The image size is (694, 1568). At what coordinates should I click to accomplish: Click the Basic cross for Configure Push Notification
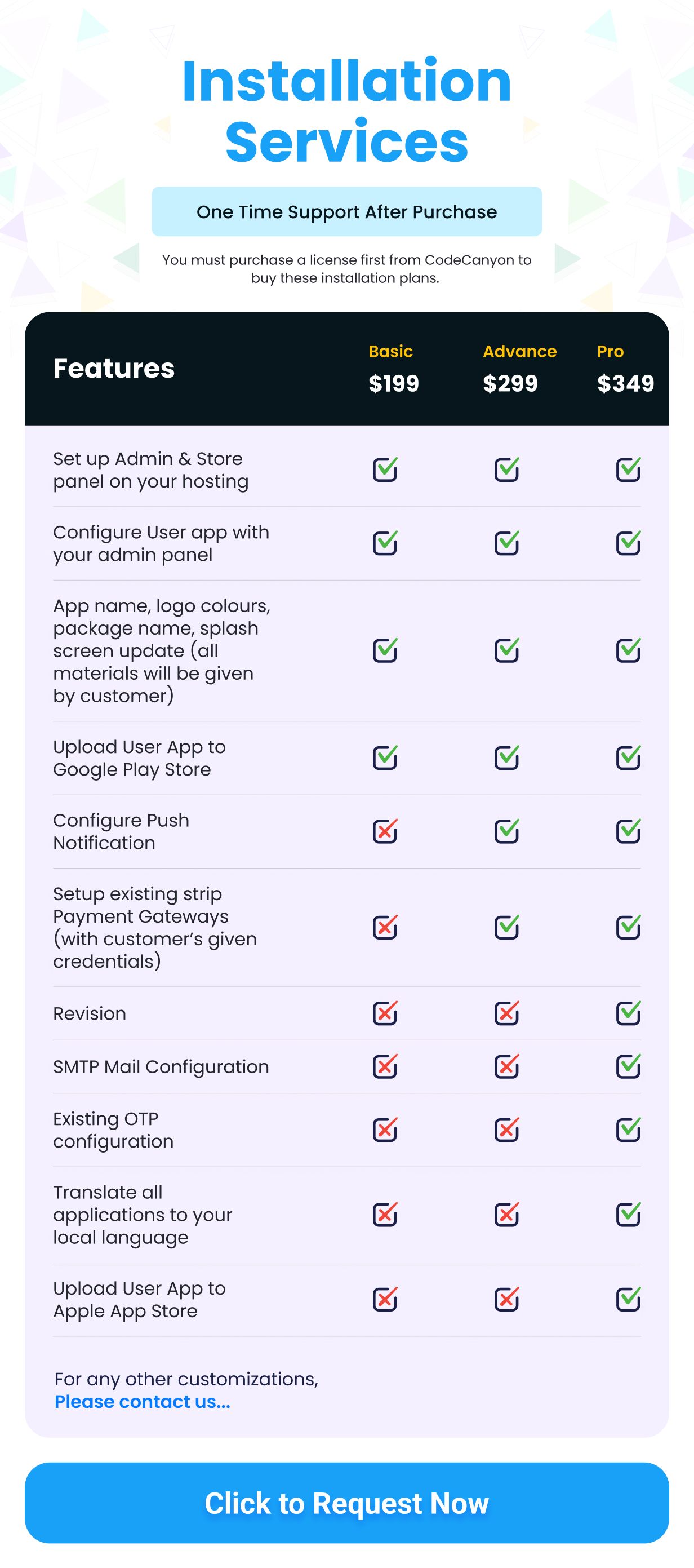tap(385, 831)
